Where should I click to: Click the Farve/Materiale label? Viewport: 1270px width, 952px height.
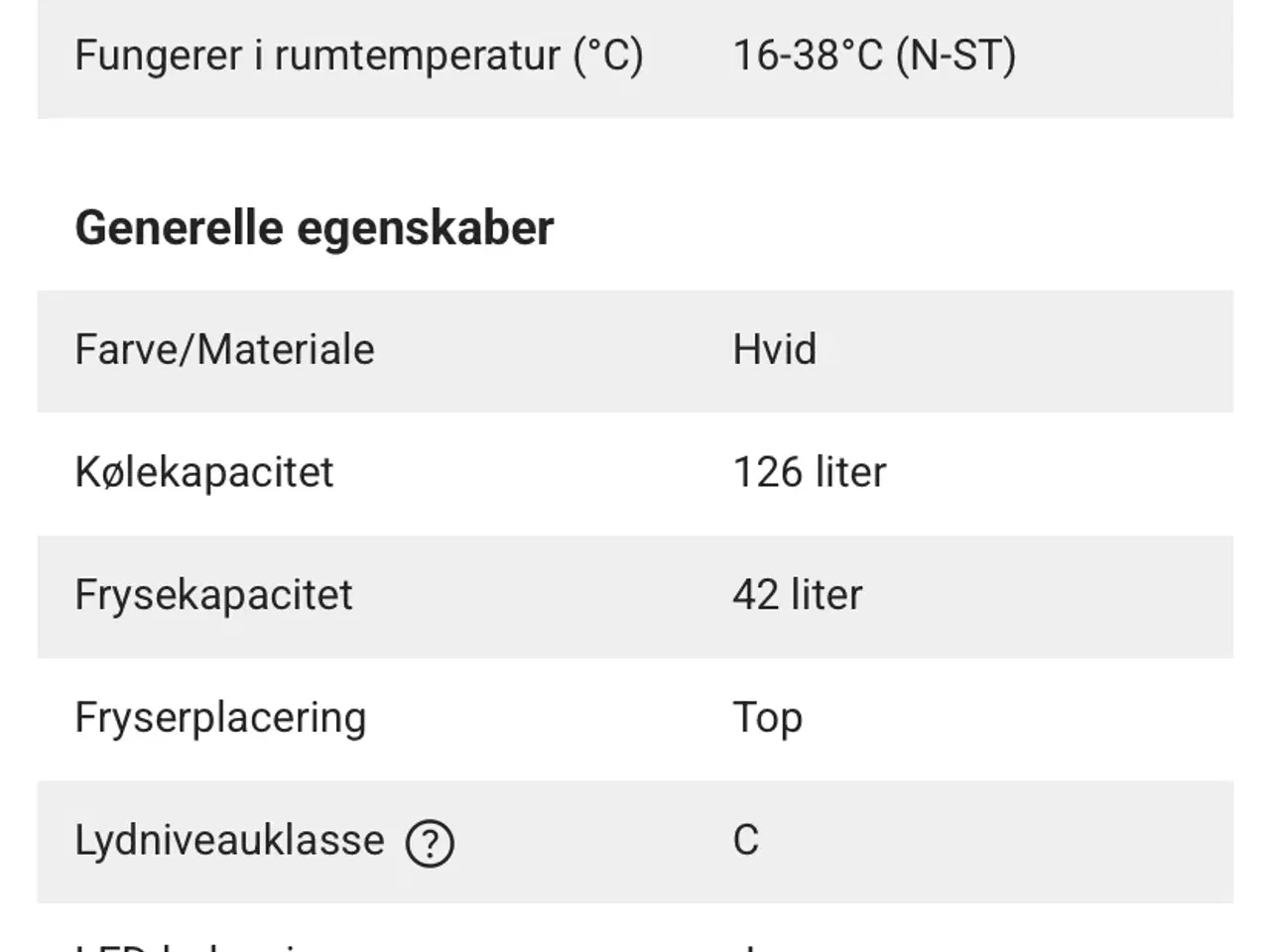click(x=225, y=350)
